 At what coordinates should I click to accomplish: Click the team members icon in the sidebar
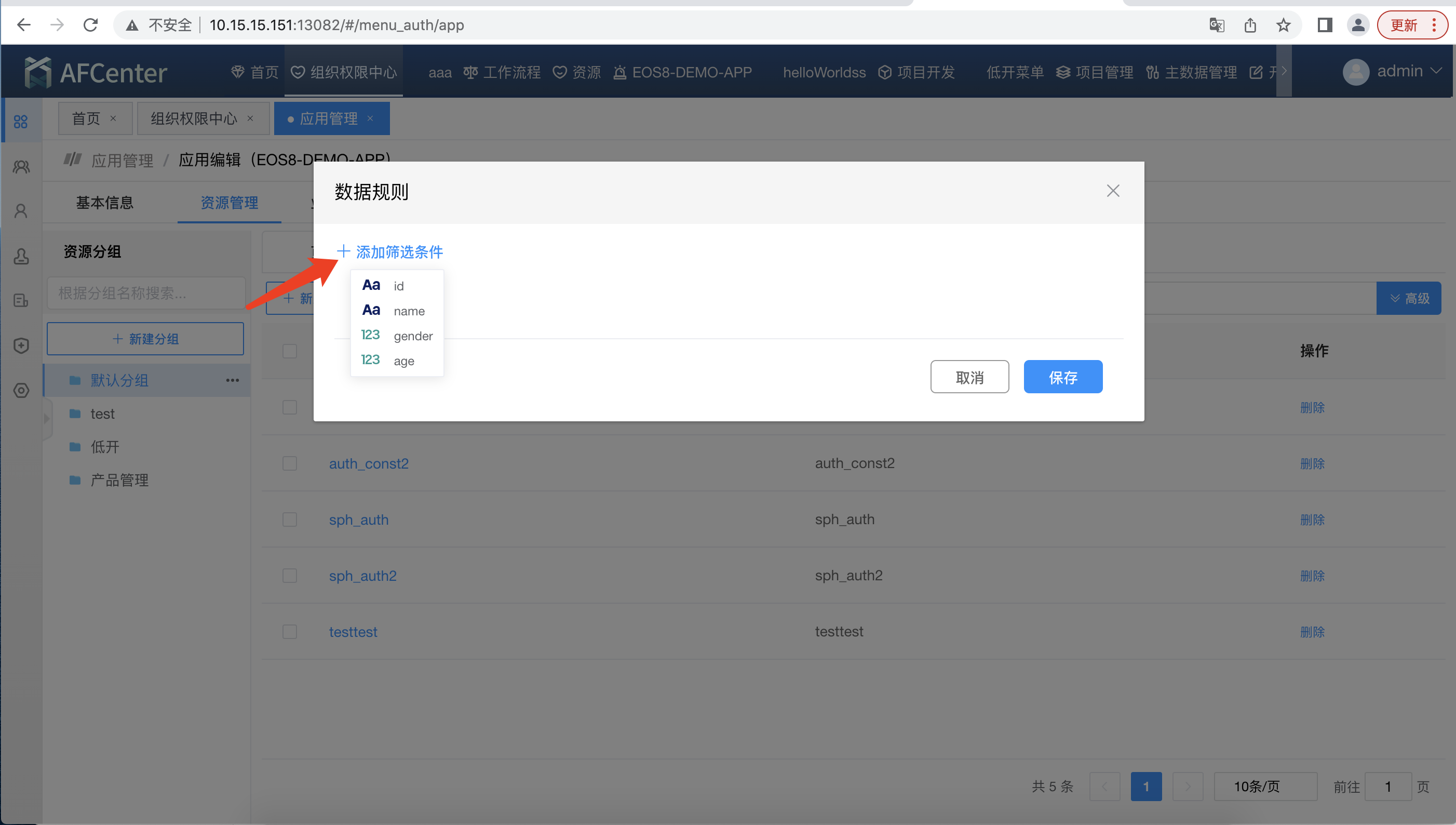tap(21, 165)
